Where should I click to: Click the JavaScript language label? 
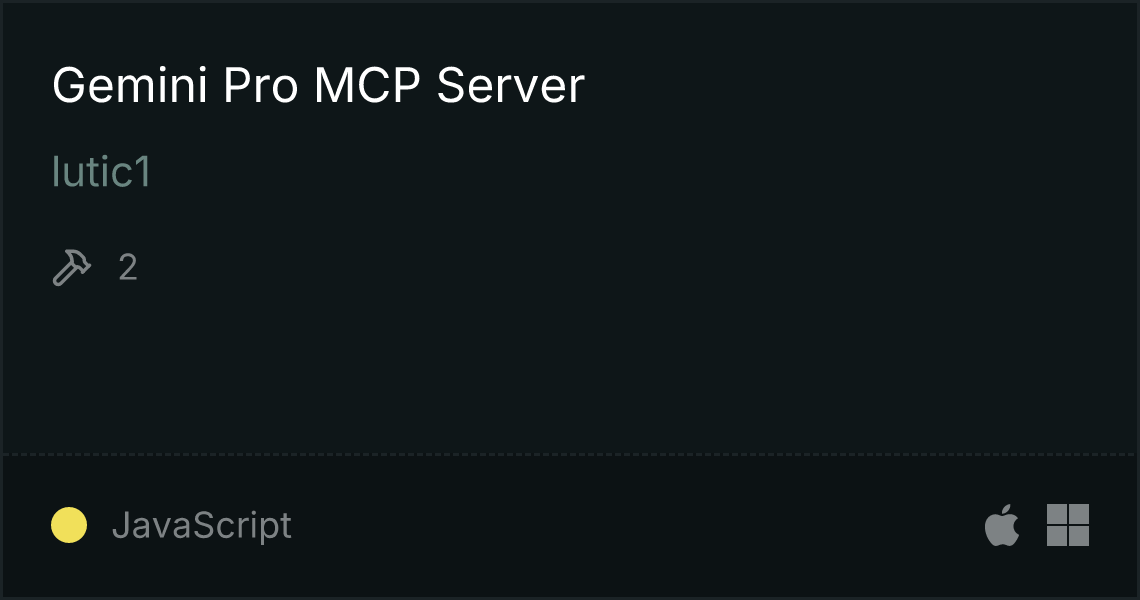[202, 525]
